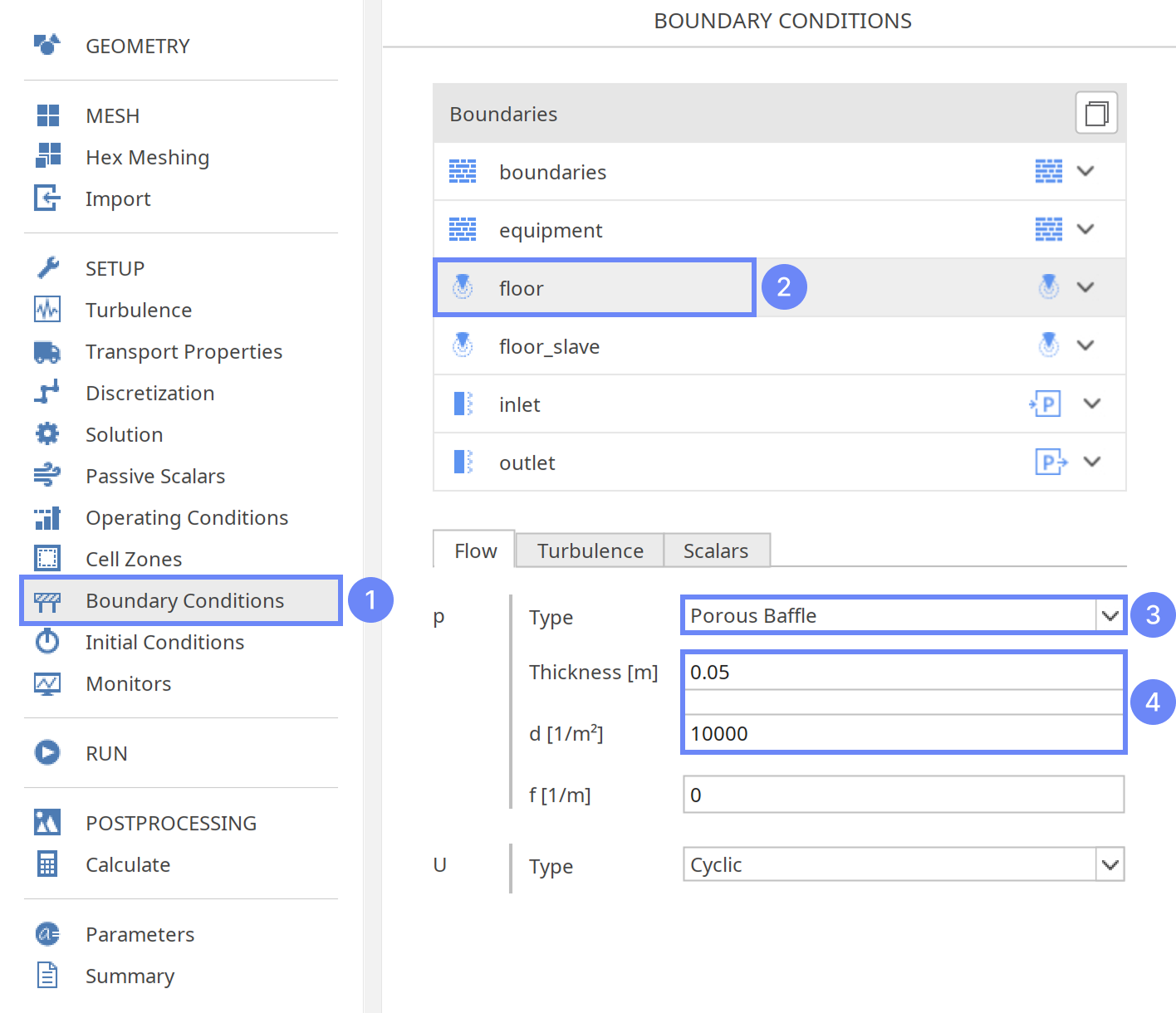
Task: Click the Solution gear icon
Action: pyautogui.click(x=47, y=434)
